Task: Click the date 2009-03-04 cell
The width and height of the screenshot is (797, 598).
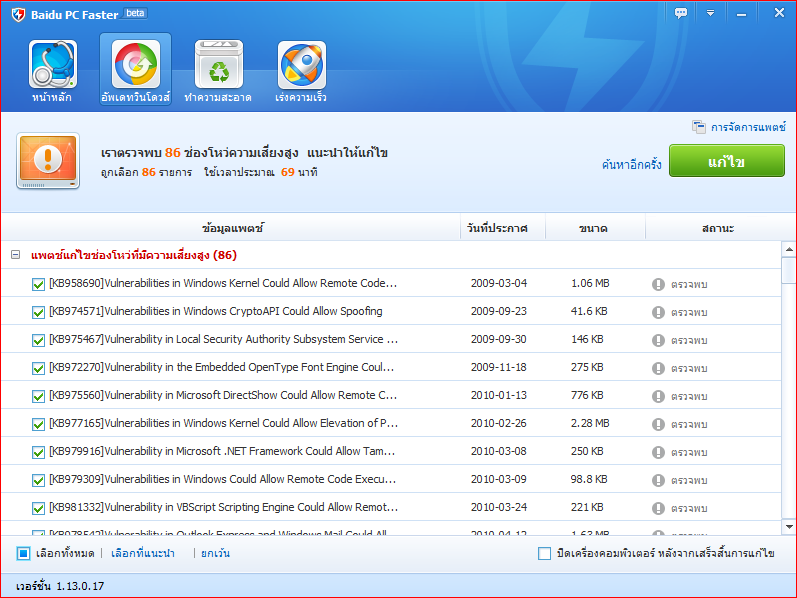Action: pyautogui.click(x=499, y=283)
